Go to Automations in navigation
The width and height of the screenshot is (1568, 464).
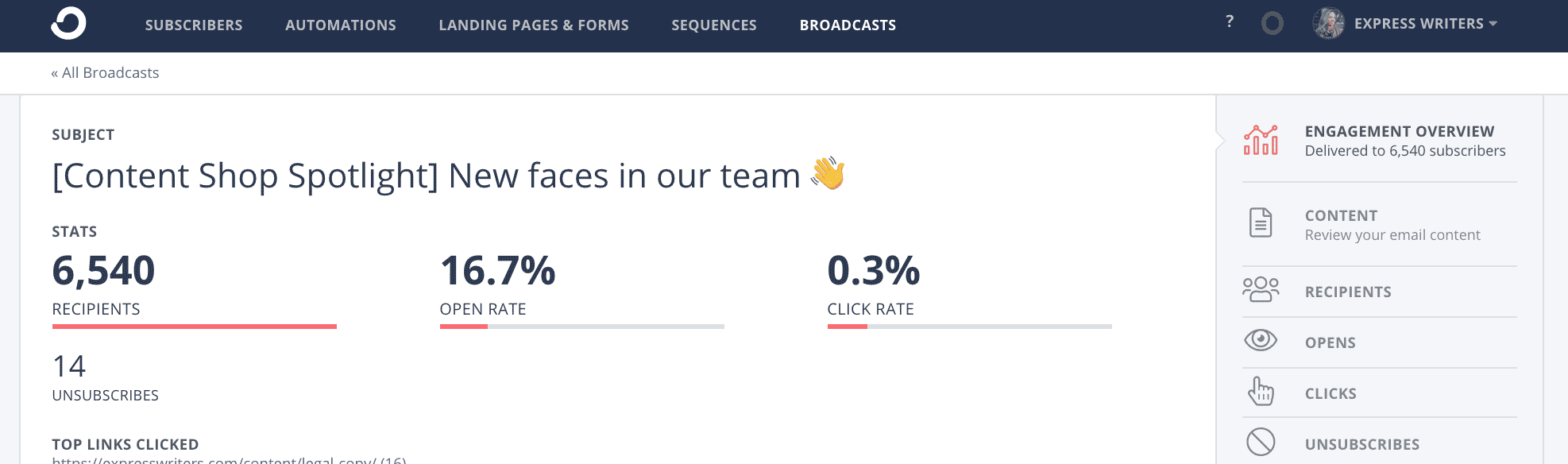click(x=341, y=25)
